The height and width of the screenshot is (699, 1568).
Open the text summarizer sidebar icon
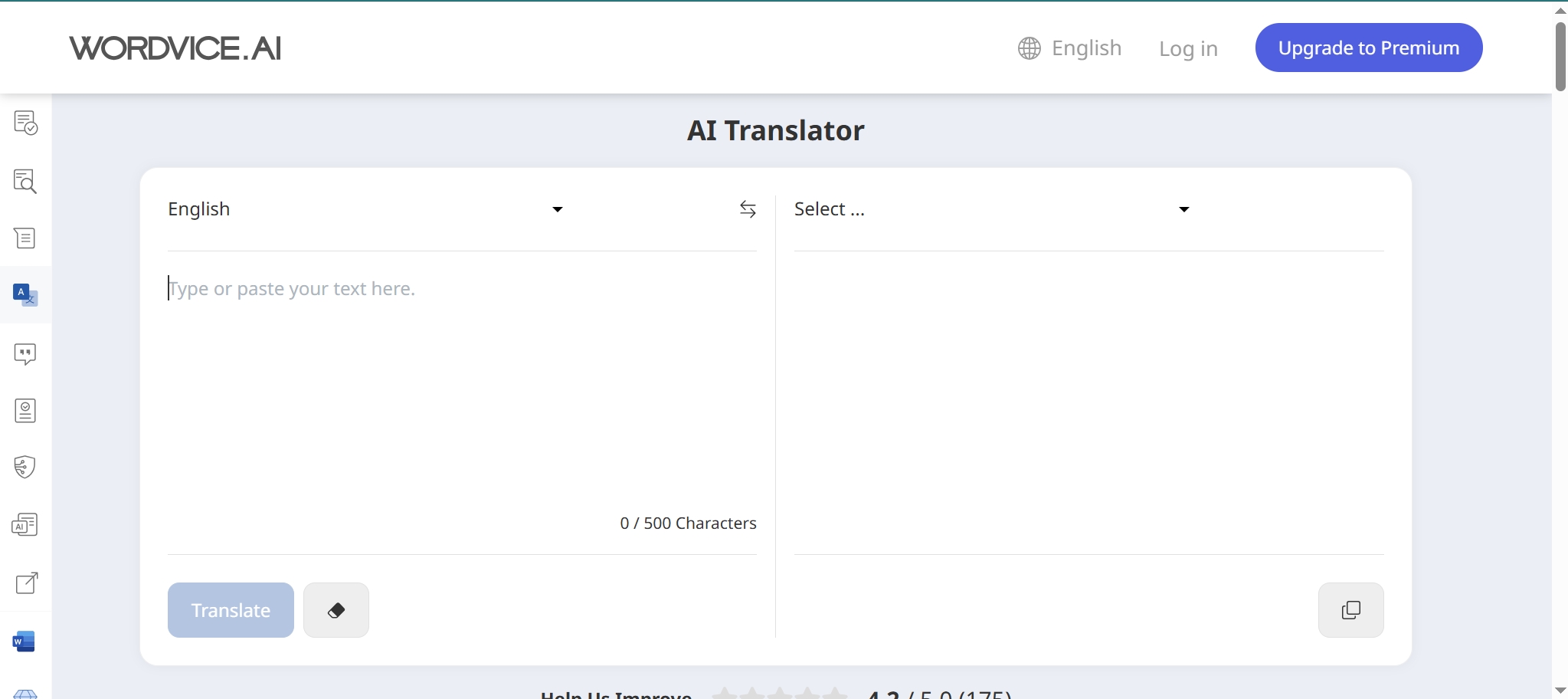(x=25, y=238)
